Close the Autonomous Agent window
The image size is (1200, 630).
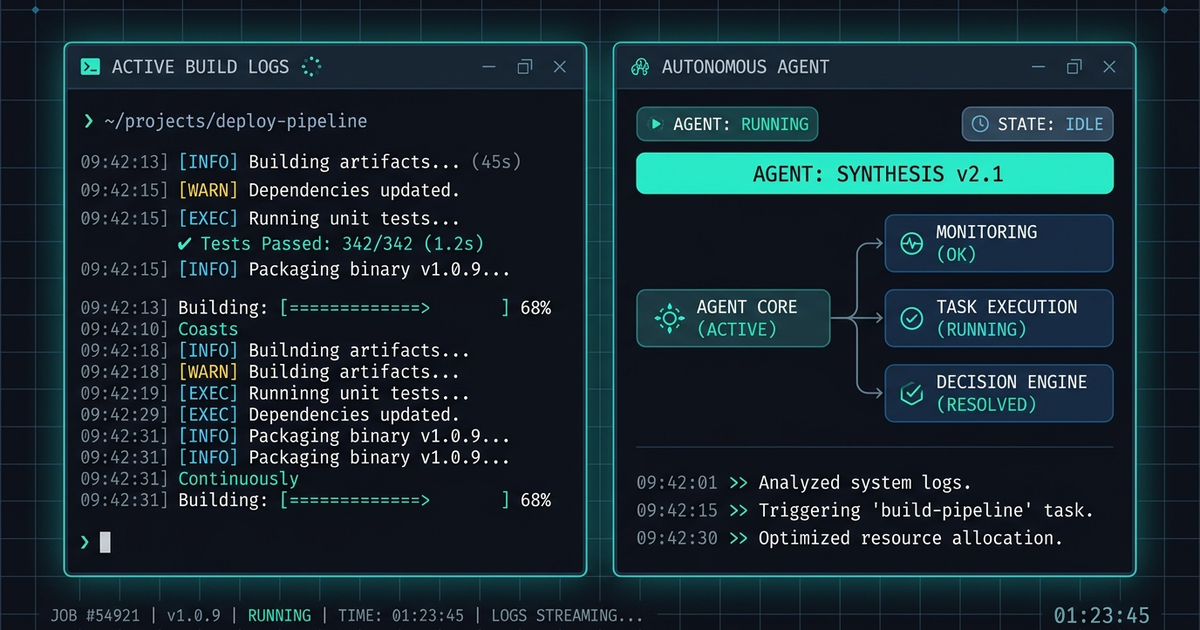tap(1109, 67)
